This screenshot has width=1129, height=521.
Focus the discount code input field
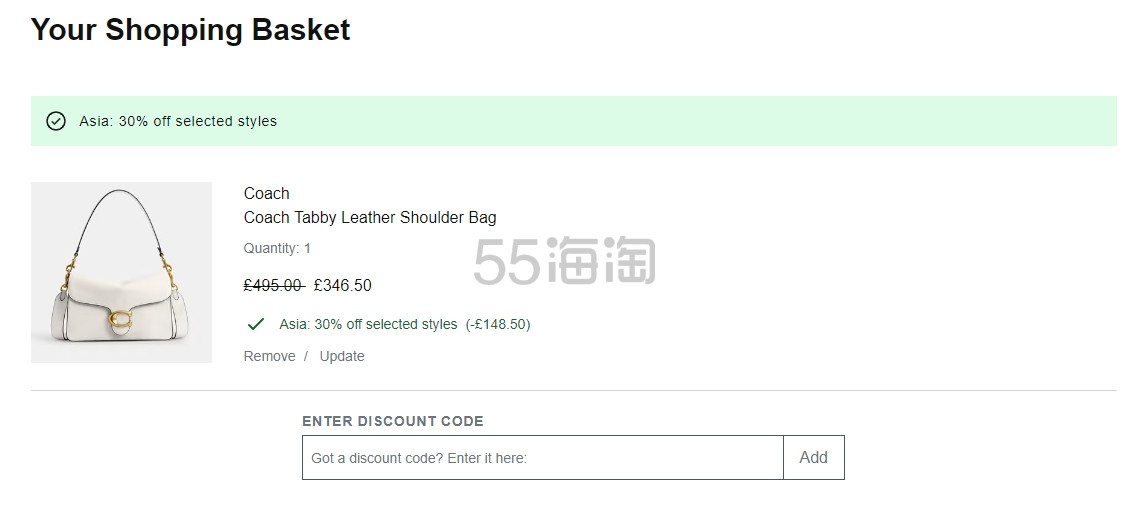pos(543,458)
